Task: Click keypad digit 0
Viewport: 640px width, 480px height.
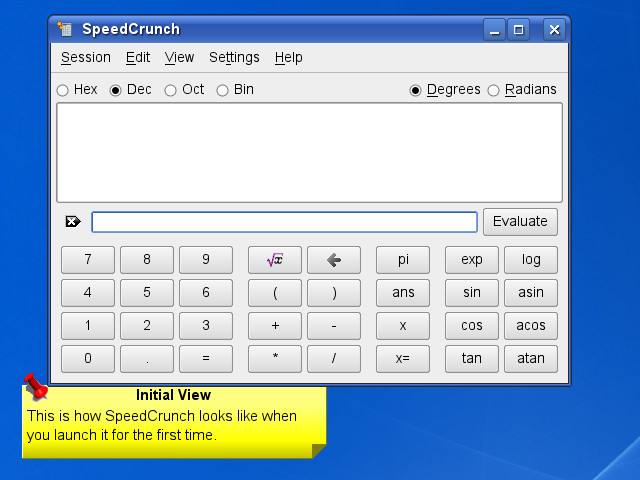Action: 88,359
